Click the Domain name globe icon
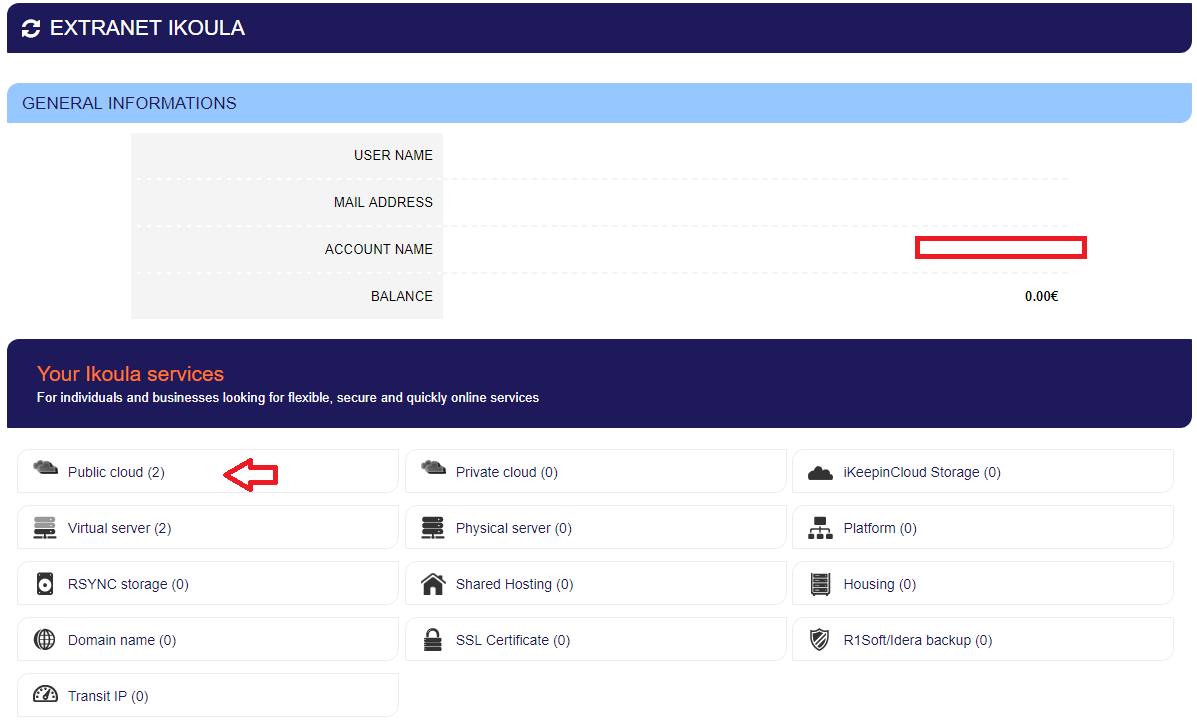 point(45,639)
